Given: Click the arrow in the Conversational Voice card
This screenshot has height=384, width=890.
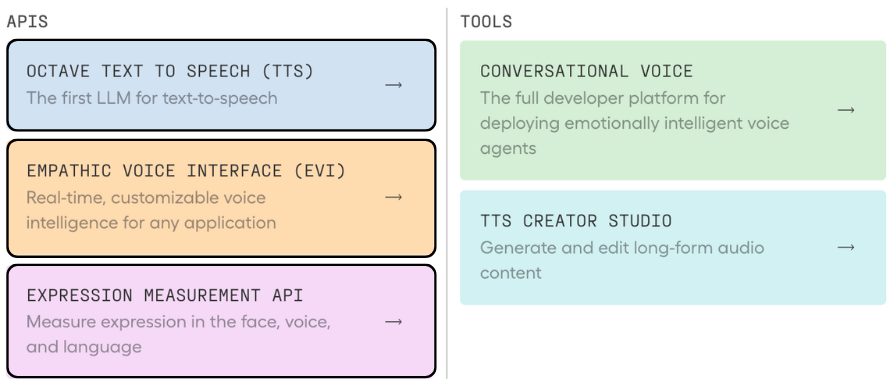Looking at the screenshot, I should [x=846, y=110].
